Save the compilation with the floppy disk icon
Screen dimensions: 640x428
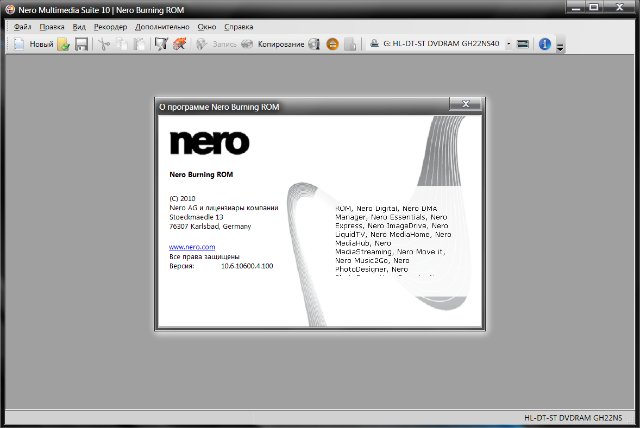[x=81, y=44]
